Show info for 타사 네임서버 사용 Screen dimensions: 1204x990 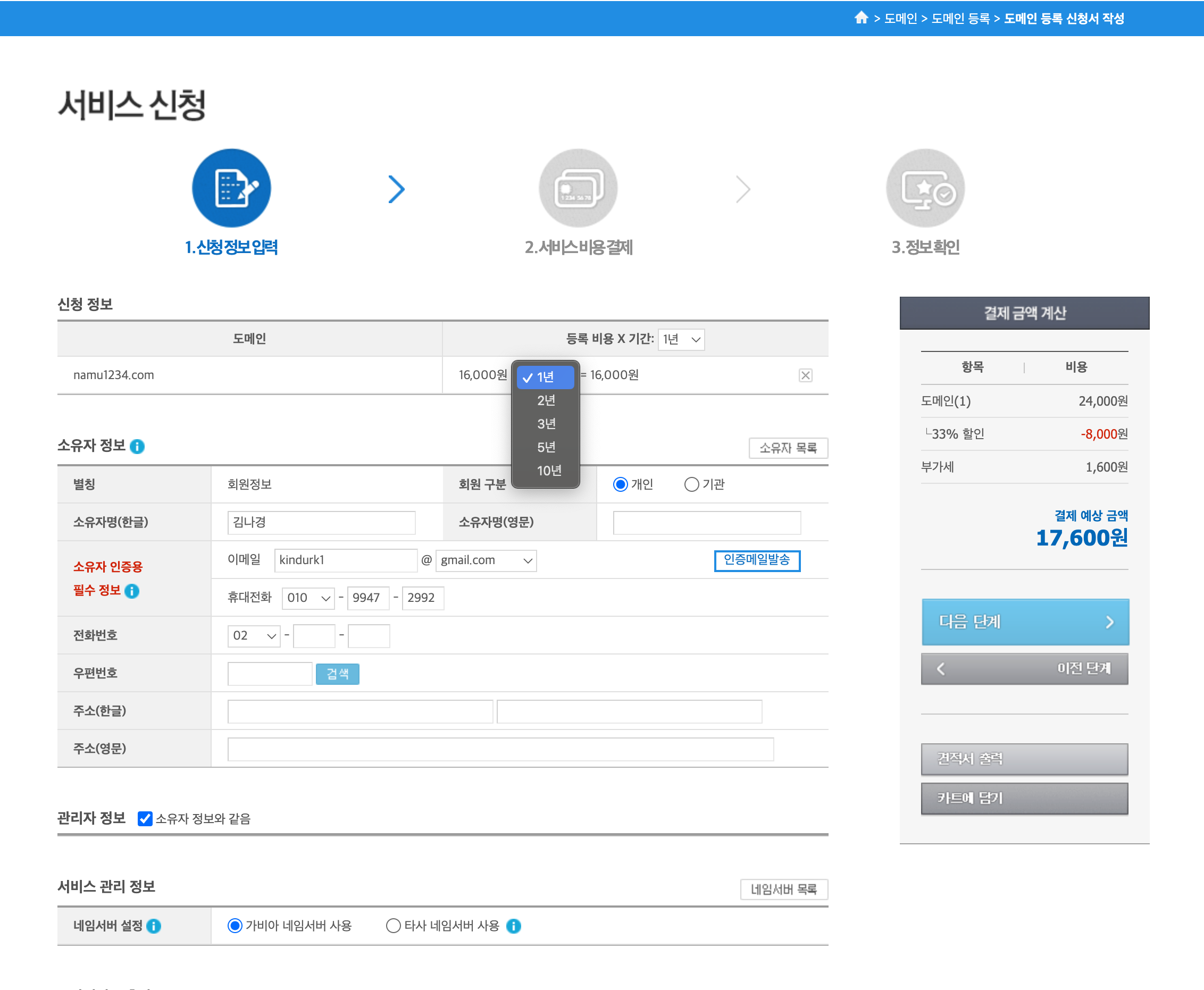[x=513, y=926]
